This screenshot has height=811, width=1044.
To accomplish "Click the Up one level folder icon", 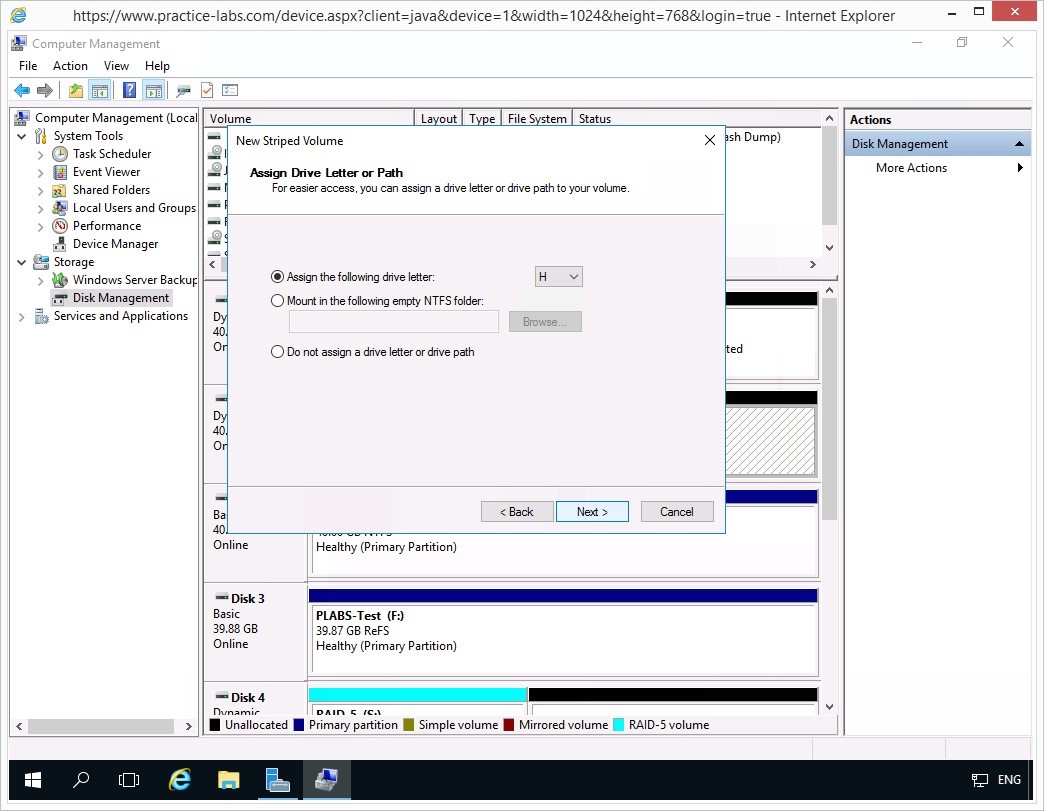I will click(x=76, y=90).
